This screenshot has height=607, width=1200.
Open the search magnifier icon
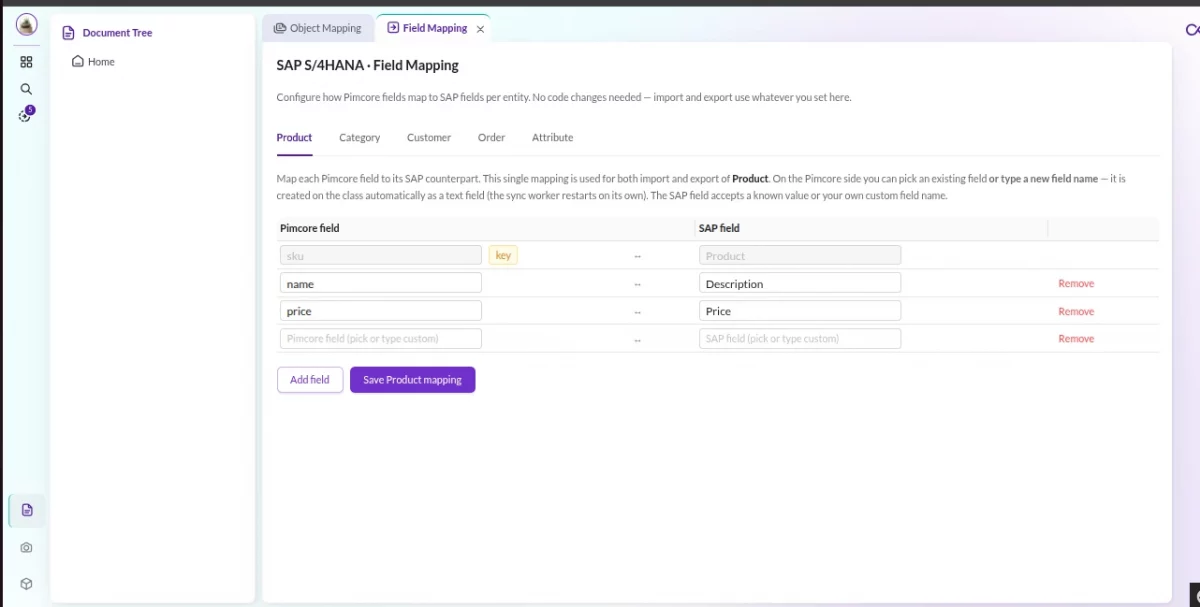pyautogui.click(x=26, y=89)
